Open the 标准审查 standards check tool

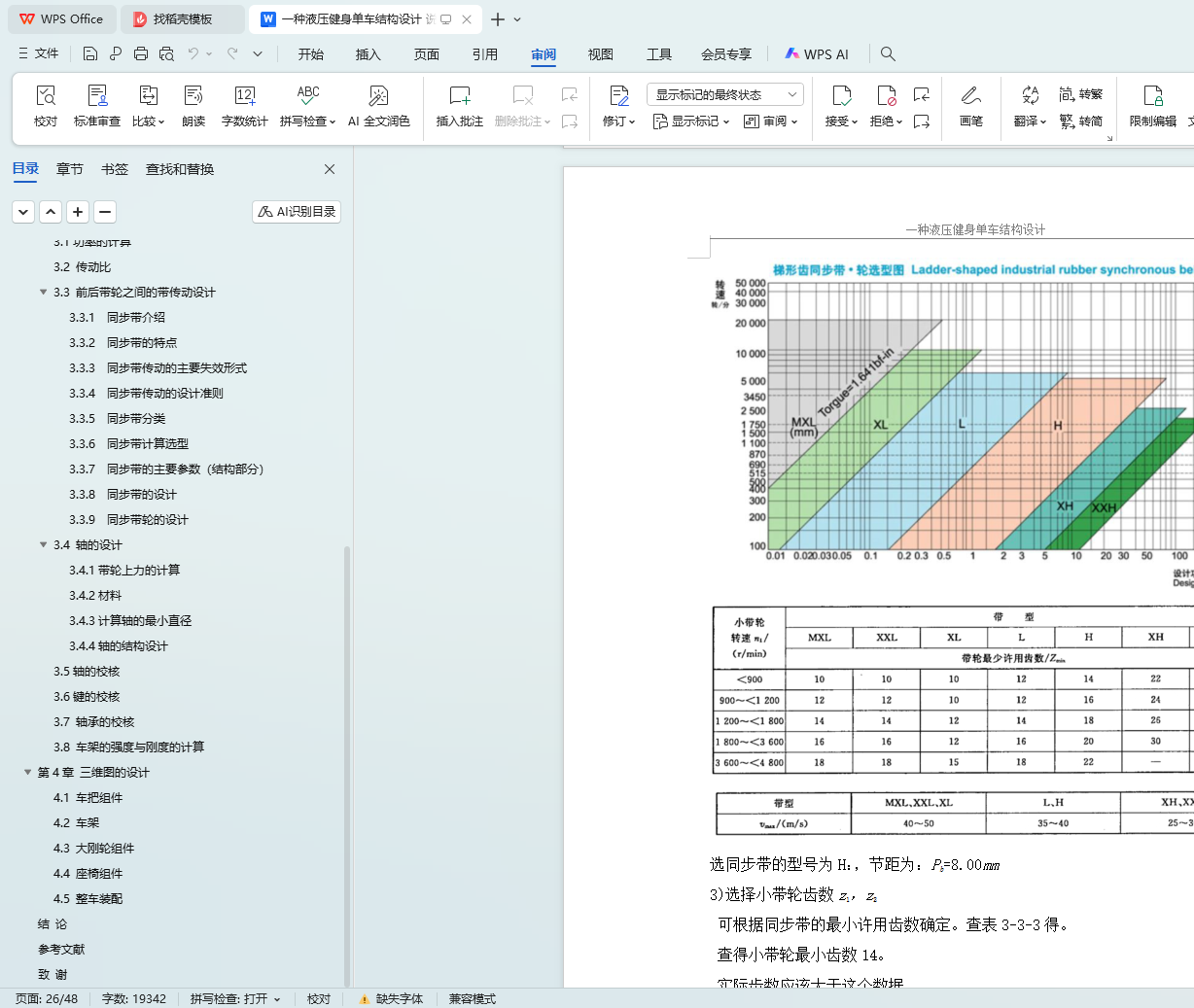[x=97, y=105]
